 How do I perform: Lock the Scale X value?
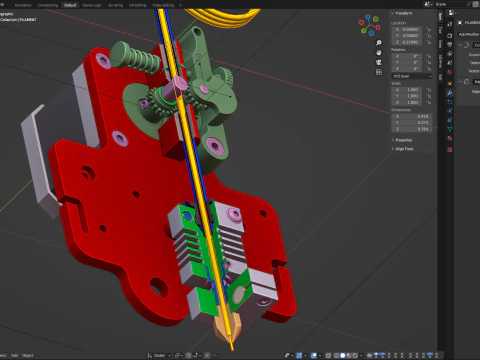pos(429,90)
